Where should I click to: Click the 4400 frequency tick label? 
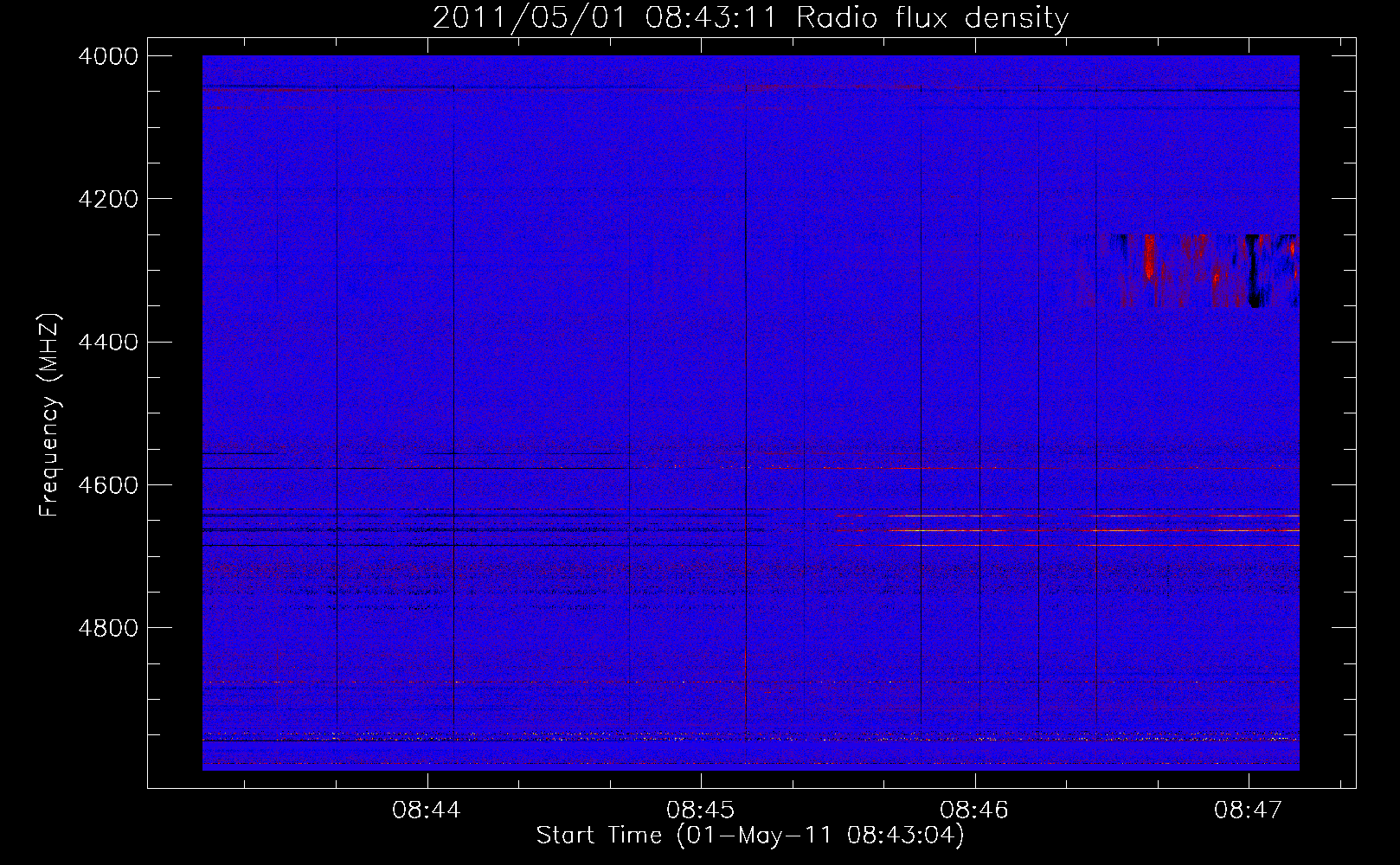tap(108, 343)
